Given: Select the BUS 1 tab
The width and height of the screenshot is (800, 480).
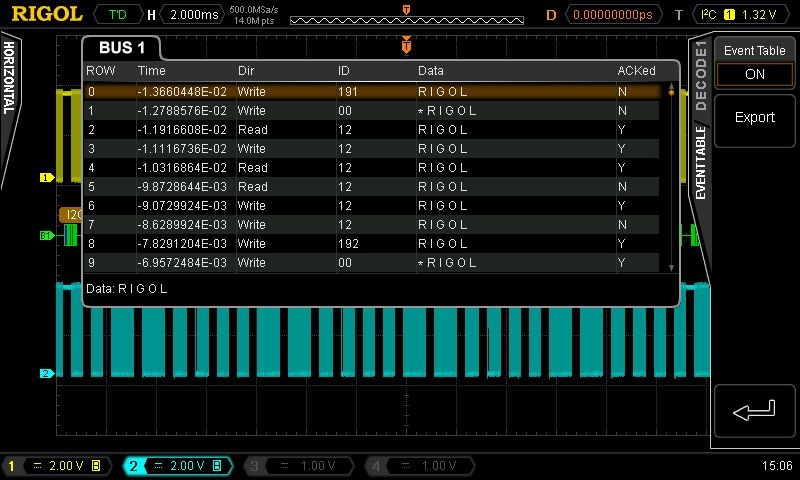Looking at the screenshot, I should [x=121, y=48].
